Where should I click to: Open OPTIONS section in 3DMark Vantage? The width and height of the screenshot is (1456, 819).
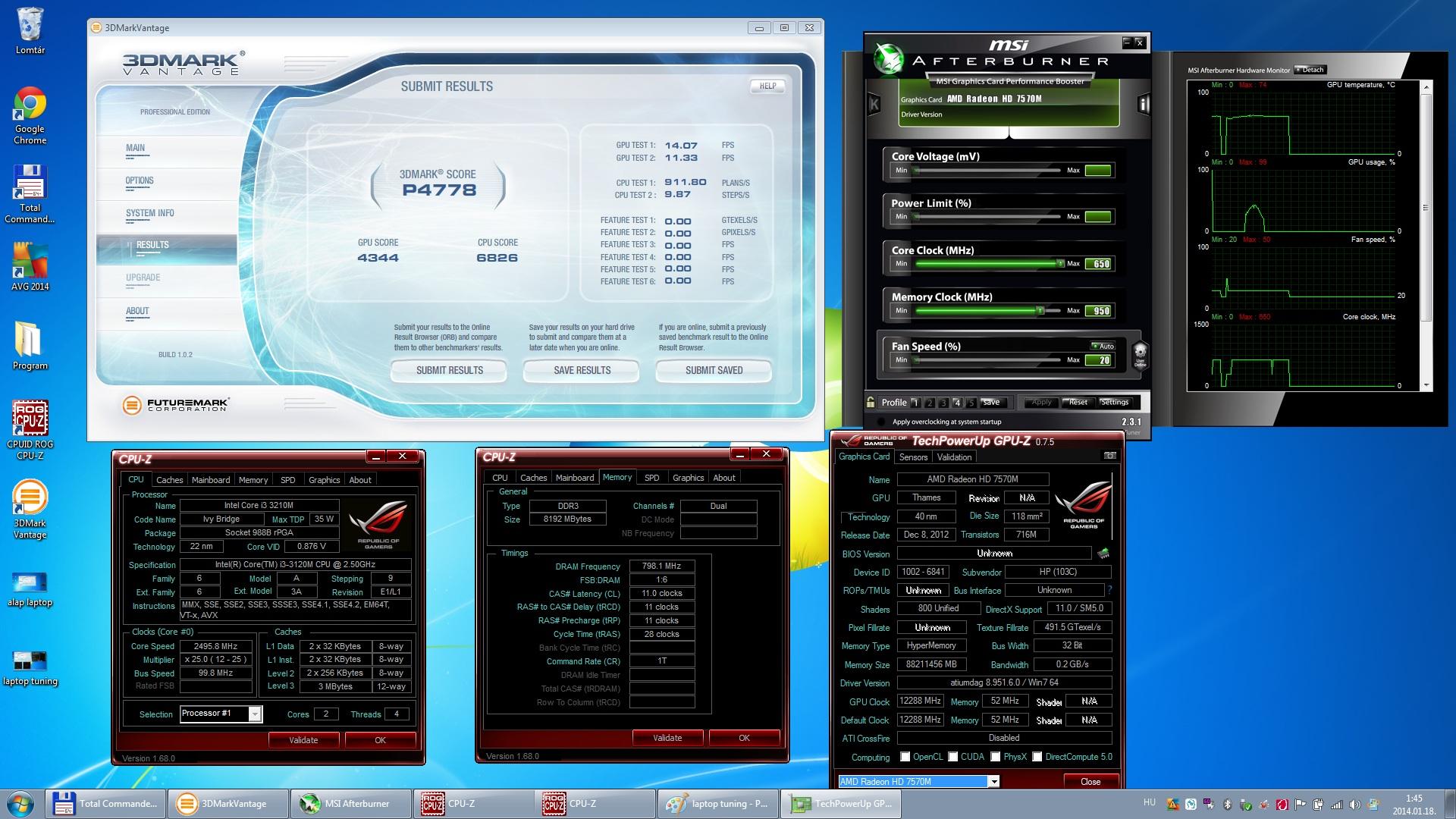[x=140, y=180]
